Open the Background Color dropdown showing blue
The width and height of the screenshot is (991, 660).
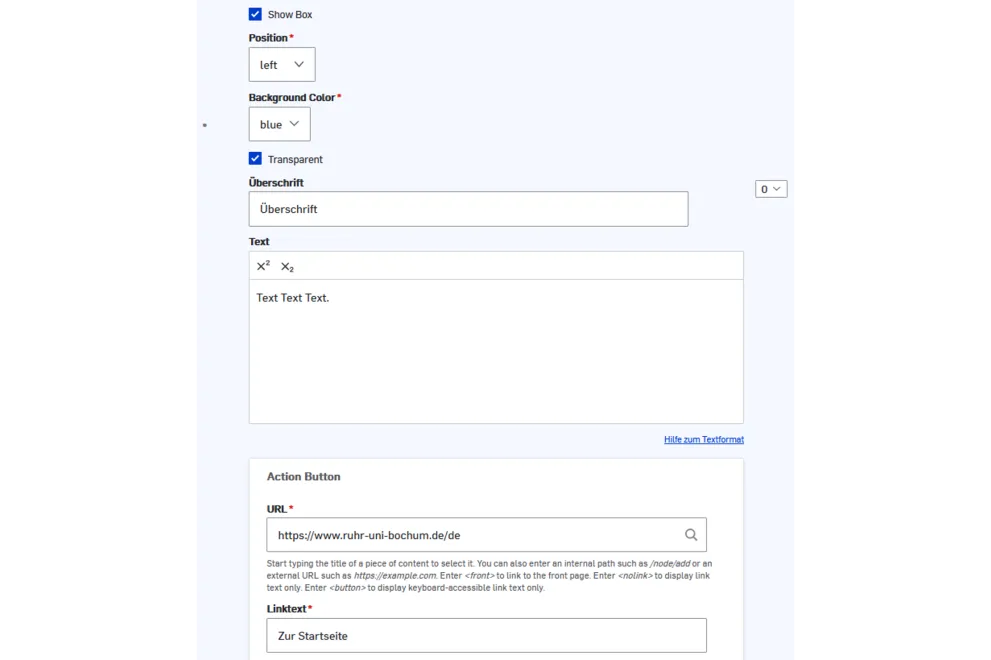coord(279,124)
